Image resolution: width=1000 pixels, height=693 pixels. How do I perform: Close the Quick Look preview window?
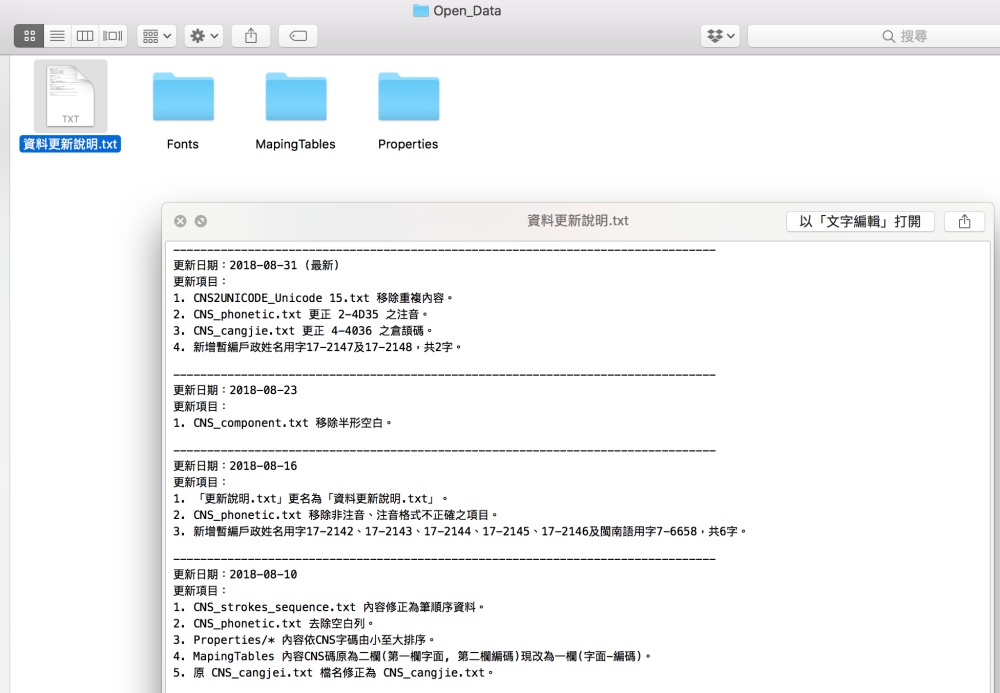(x=180, y=221)
